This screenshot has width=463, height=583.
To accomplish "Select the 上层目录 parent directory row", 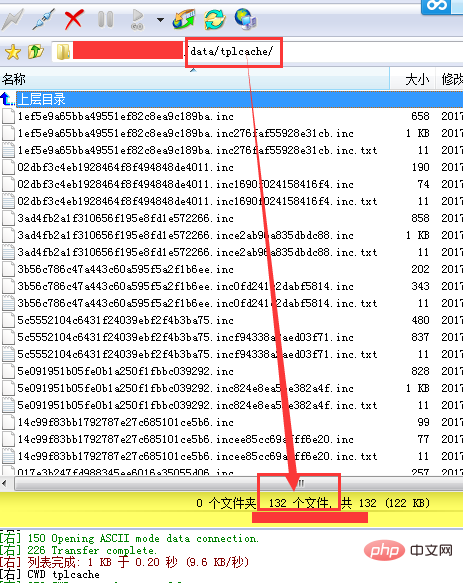I will (x=231, y=99).
